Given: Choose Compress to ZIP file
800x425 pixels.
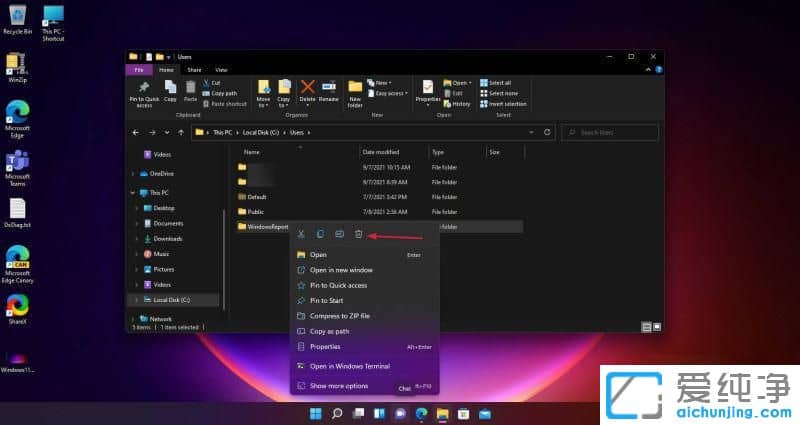Looking at the screenshot, I should (364, 316).
